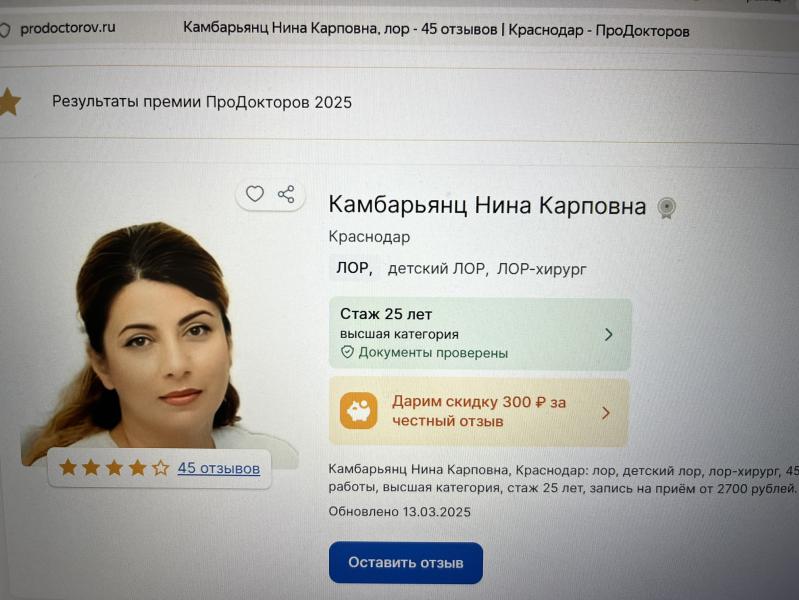Expand the 300 ₽ discount chevron
Viewport: 799px width, 600px height.
coord(605,413)
